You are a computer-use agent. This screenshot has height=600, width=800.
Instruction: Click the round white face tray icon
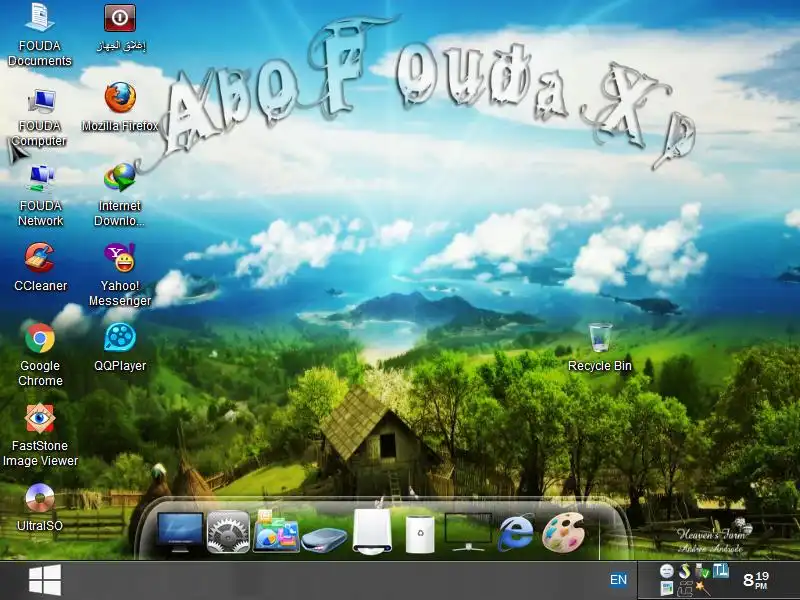(667, 571)
